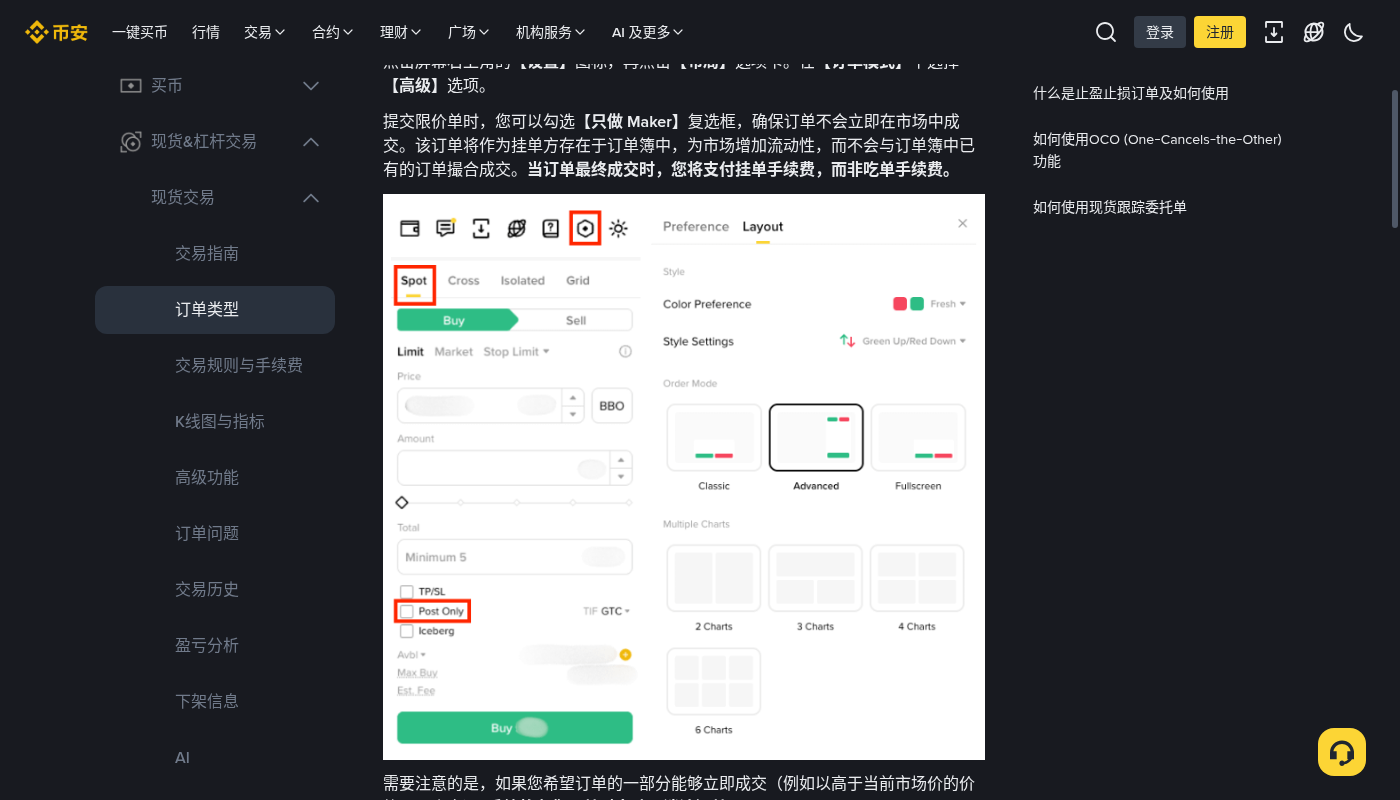This screenshot has width=1400, height=800.
Task: Go to the 币安 Binance logo home
Action: (x=56, y=32)
